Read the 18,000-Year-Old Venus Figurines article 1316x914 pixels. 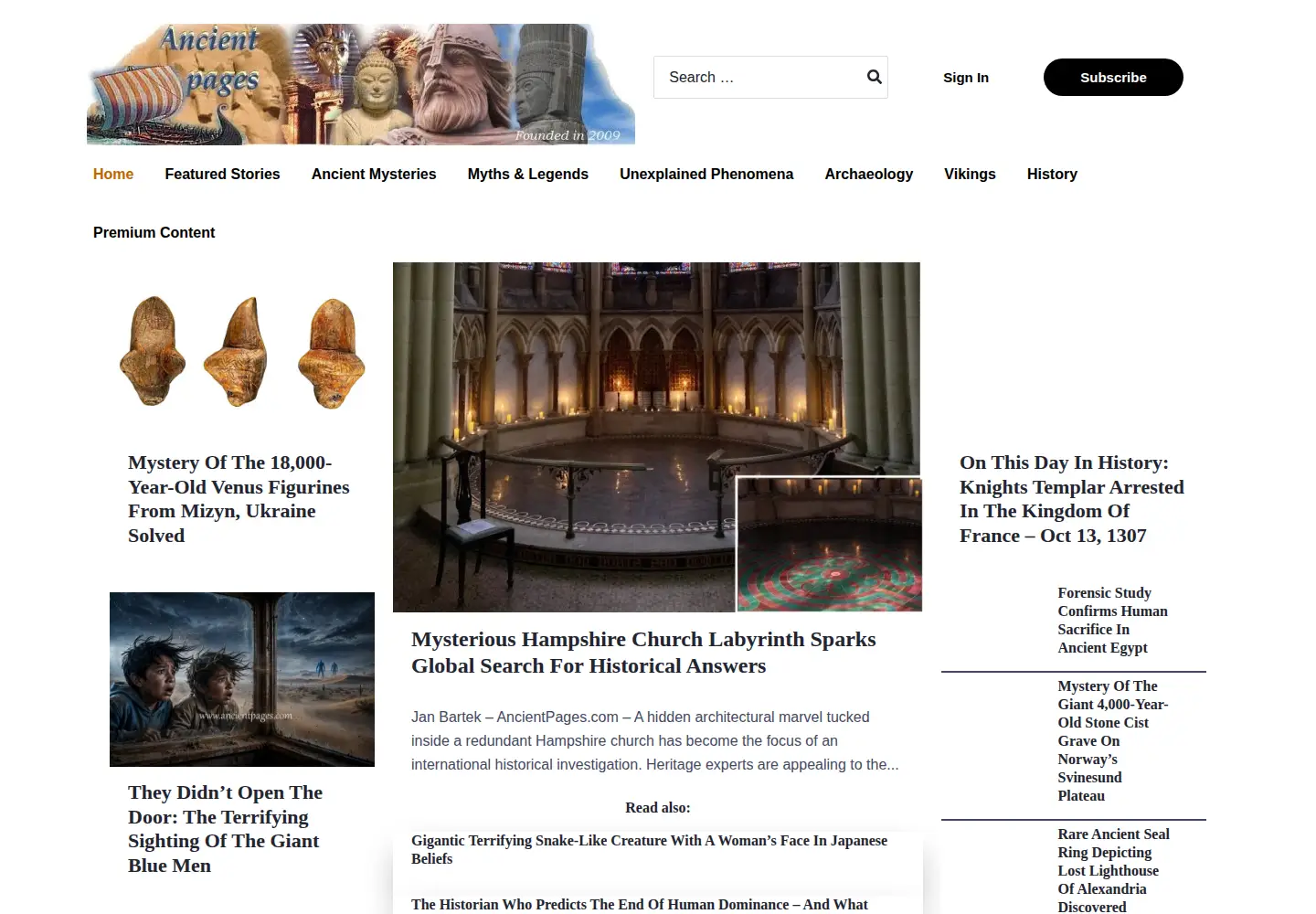click(x=239, y=499)
